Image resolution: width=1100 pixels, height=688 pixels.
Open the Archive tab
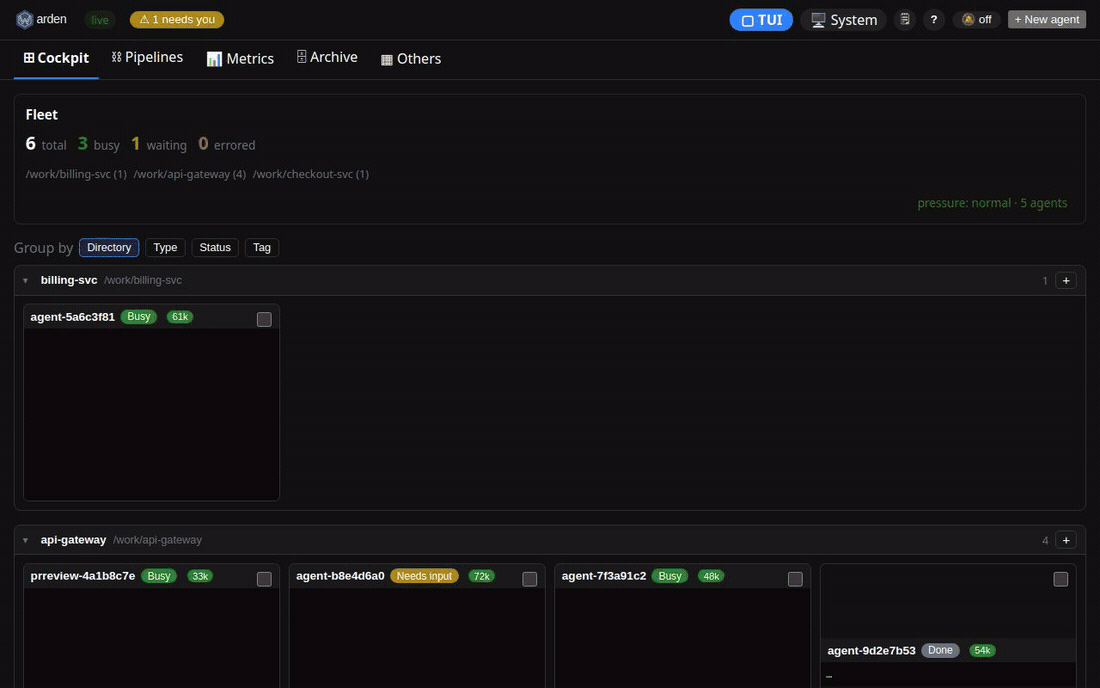click(x=327, y=58)
